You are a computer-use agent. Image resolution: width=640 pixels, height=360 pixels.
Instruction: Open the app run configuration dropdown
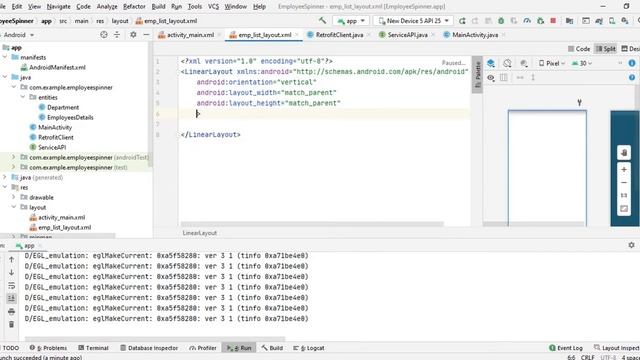pyautogui.click(x=351, y=21)
